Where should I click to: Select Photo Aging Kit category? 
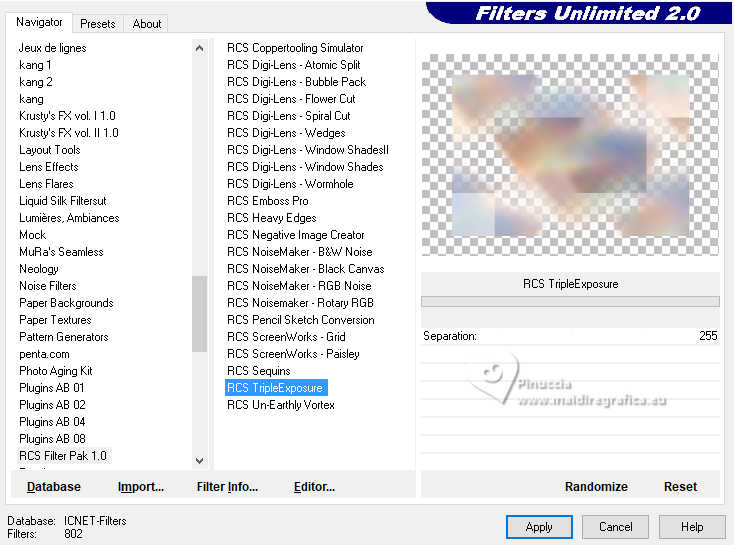tap(56, 371)
